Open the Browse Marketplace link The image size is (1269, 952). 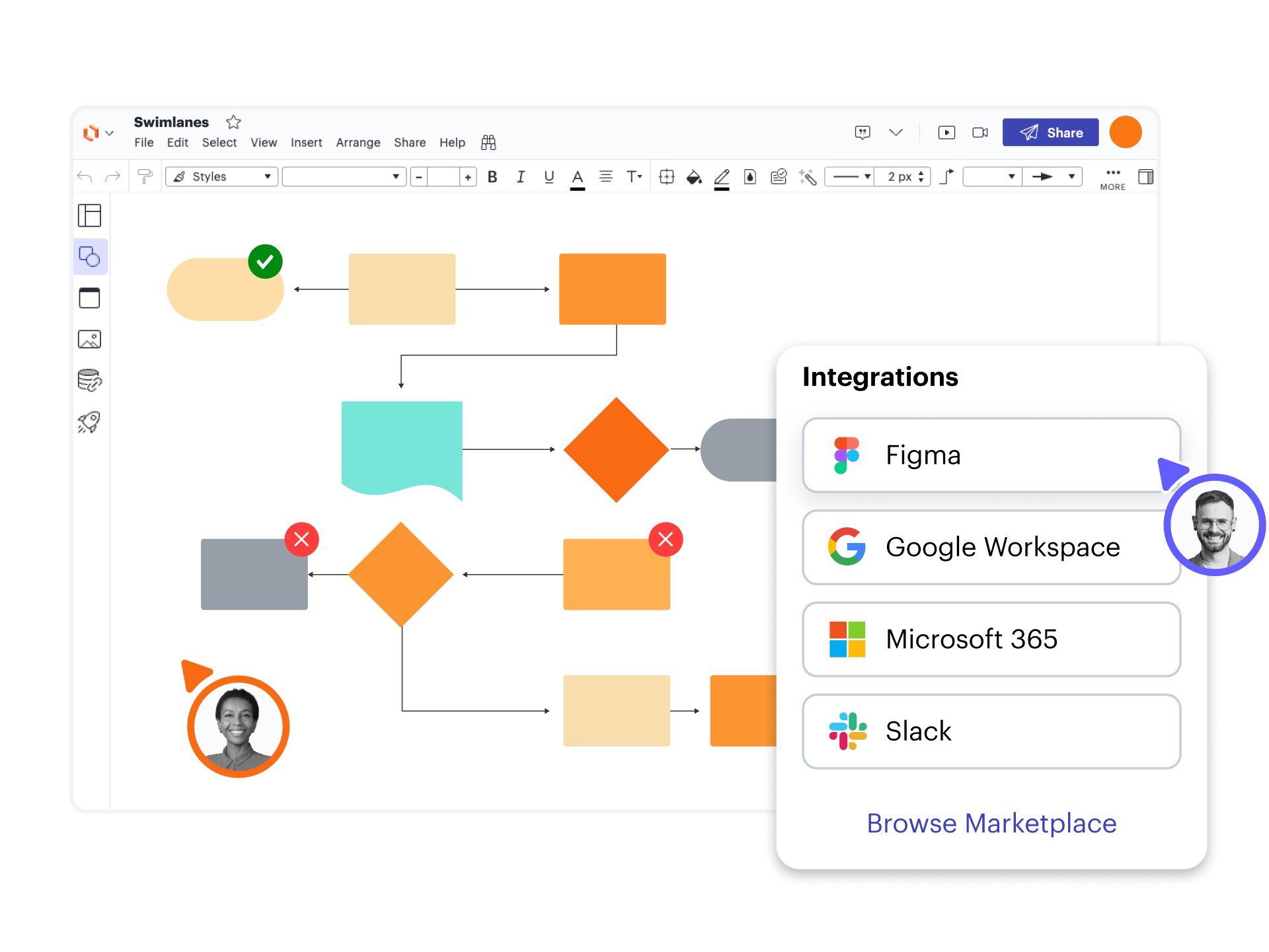991,823
